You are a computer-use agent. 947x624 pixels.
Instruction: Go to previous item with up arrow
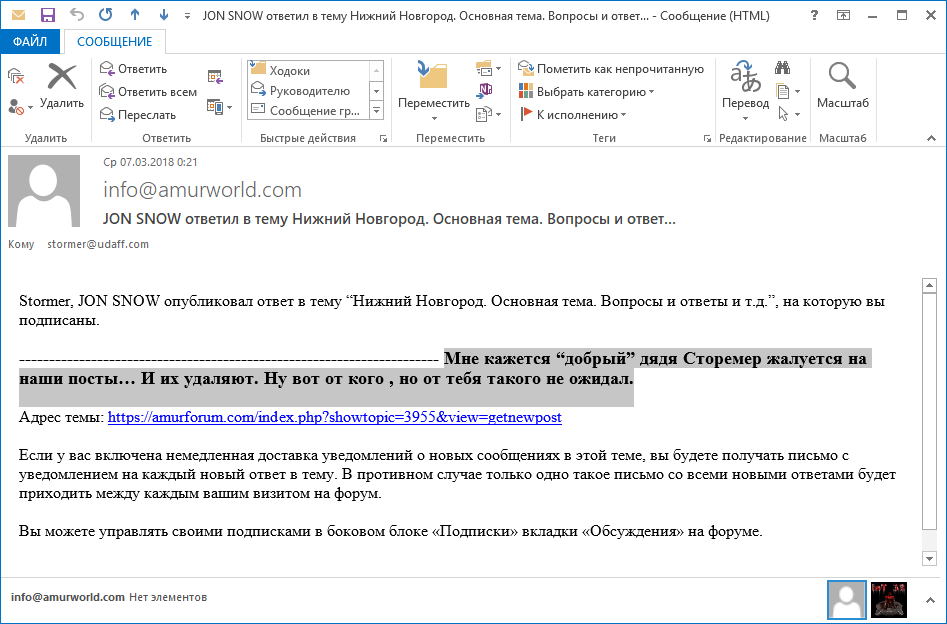135,17
